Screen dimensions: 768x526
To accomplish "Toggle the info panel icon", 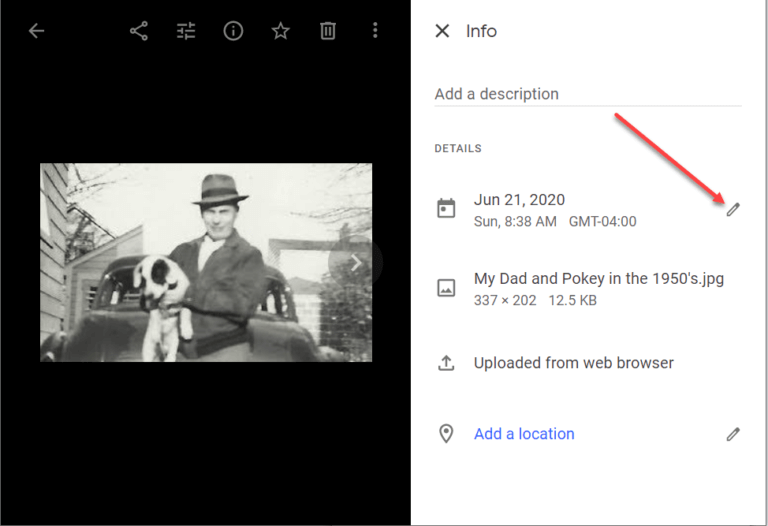I will pos(233,31).
